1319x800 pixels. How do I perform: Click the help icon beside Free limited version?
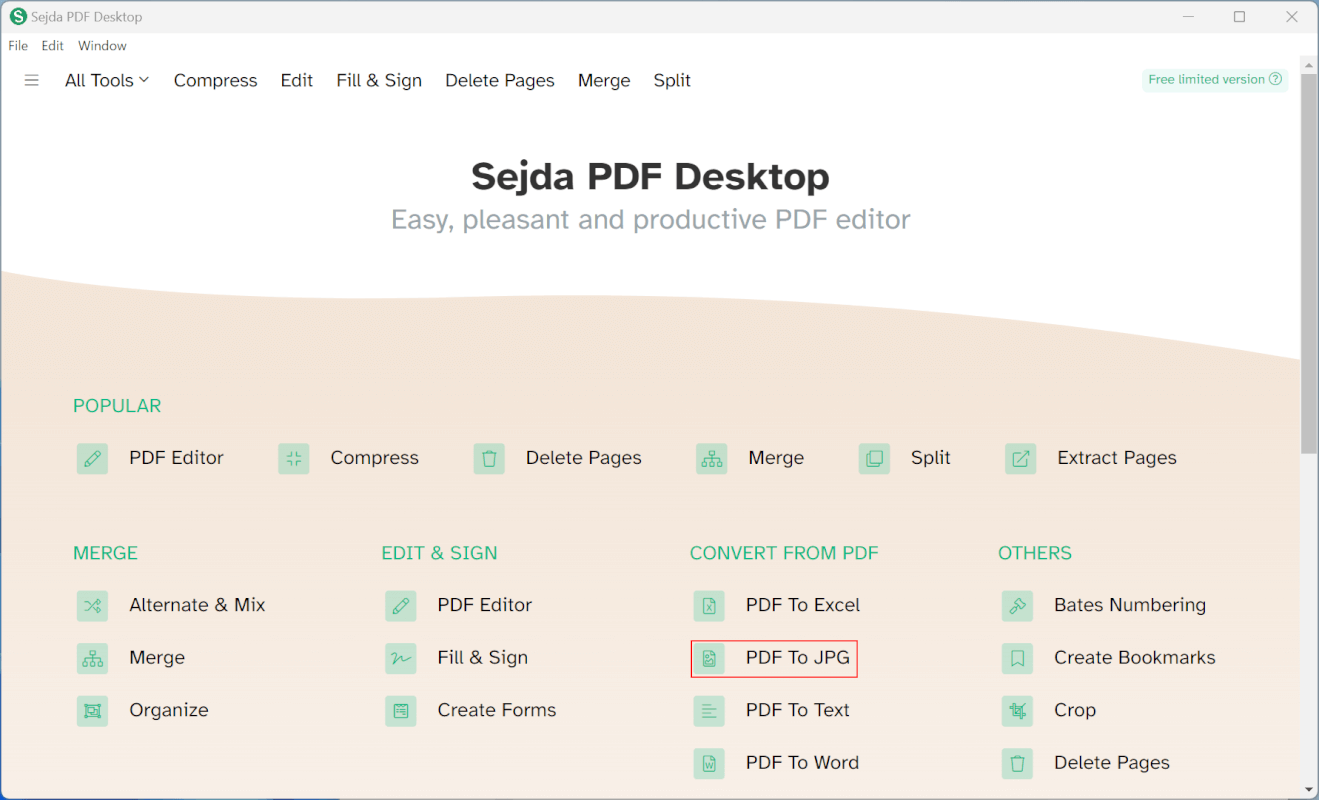click(x=1275, y=79)
